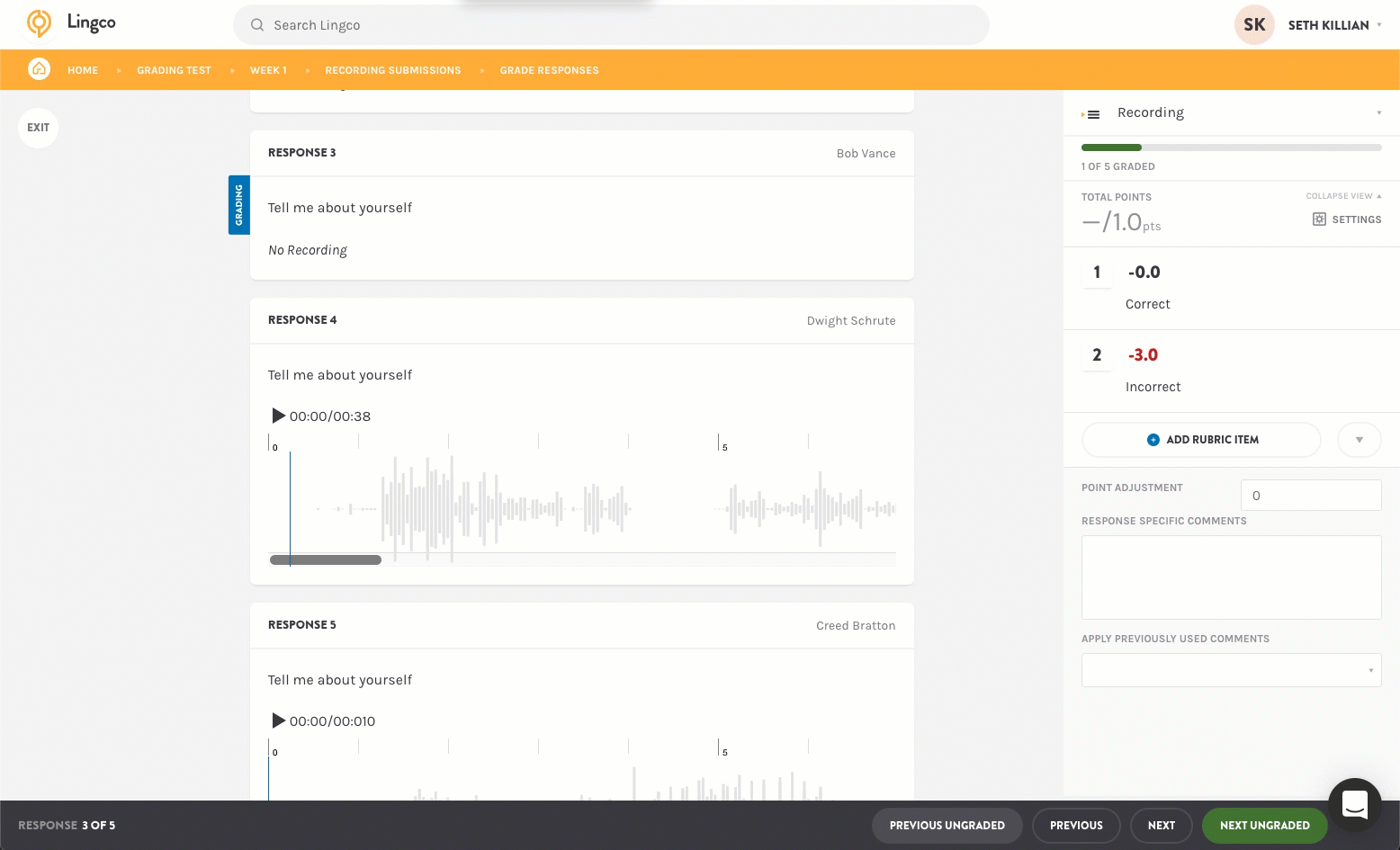Go to Grading Test breadcrumb
The height and width of the screenshot is (850, 1400).
174,70
